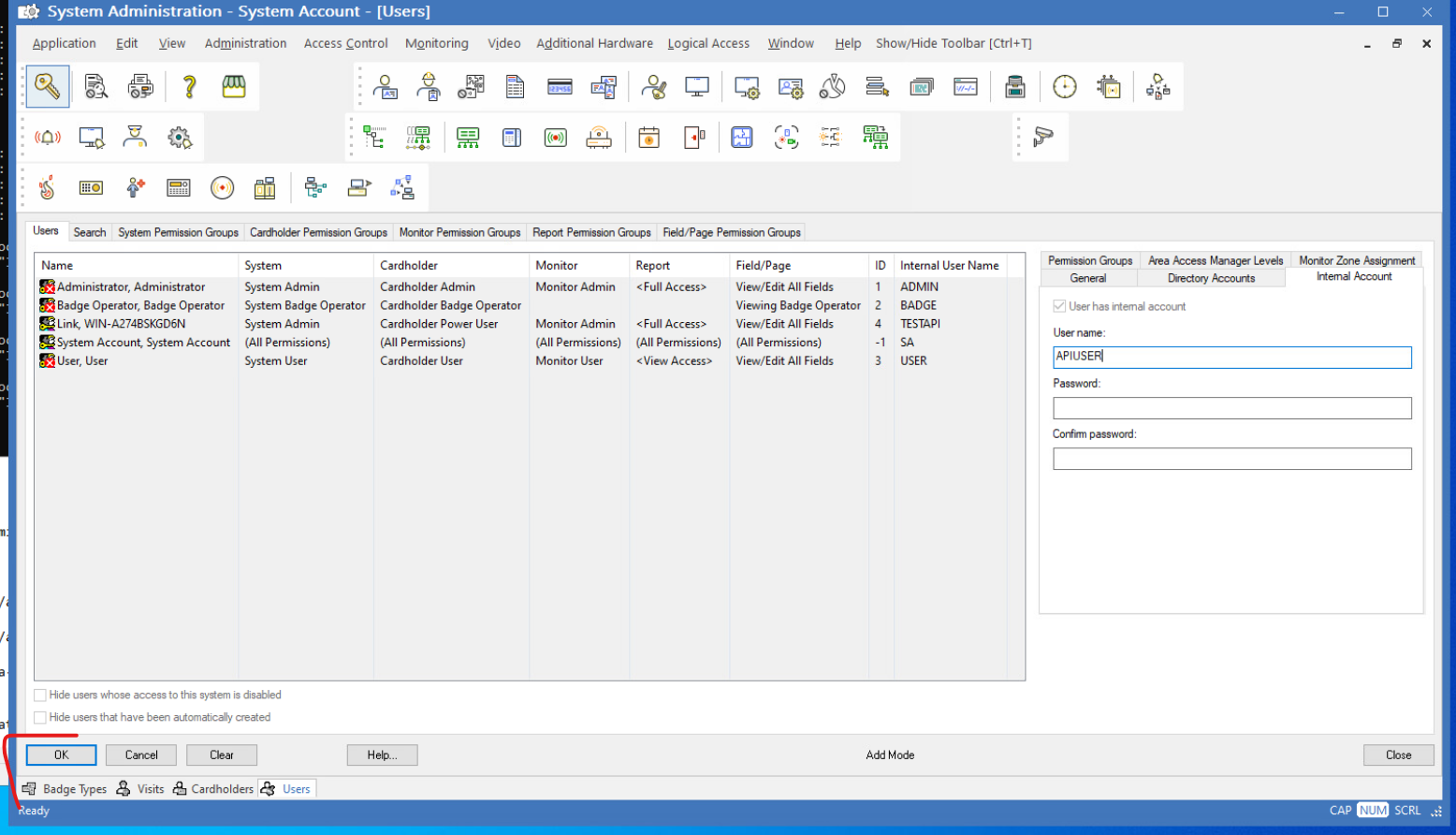Viewport: 1456px width, 835px height.
Task: Enable hiding users whose access is disabled
Action: (x=40, y=696)
